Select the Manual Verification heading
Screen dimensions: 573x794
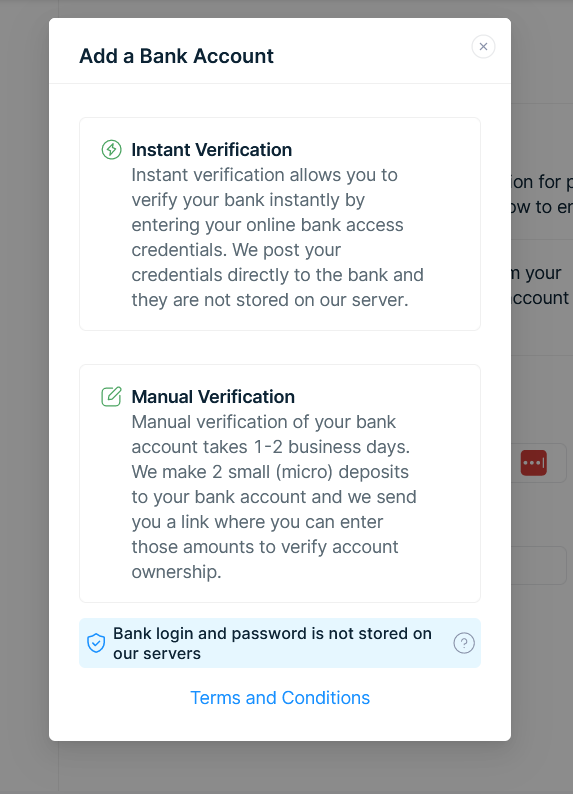pos(213,396)
